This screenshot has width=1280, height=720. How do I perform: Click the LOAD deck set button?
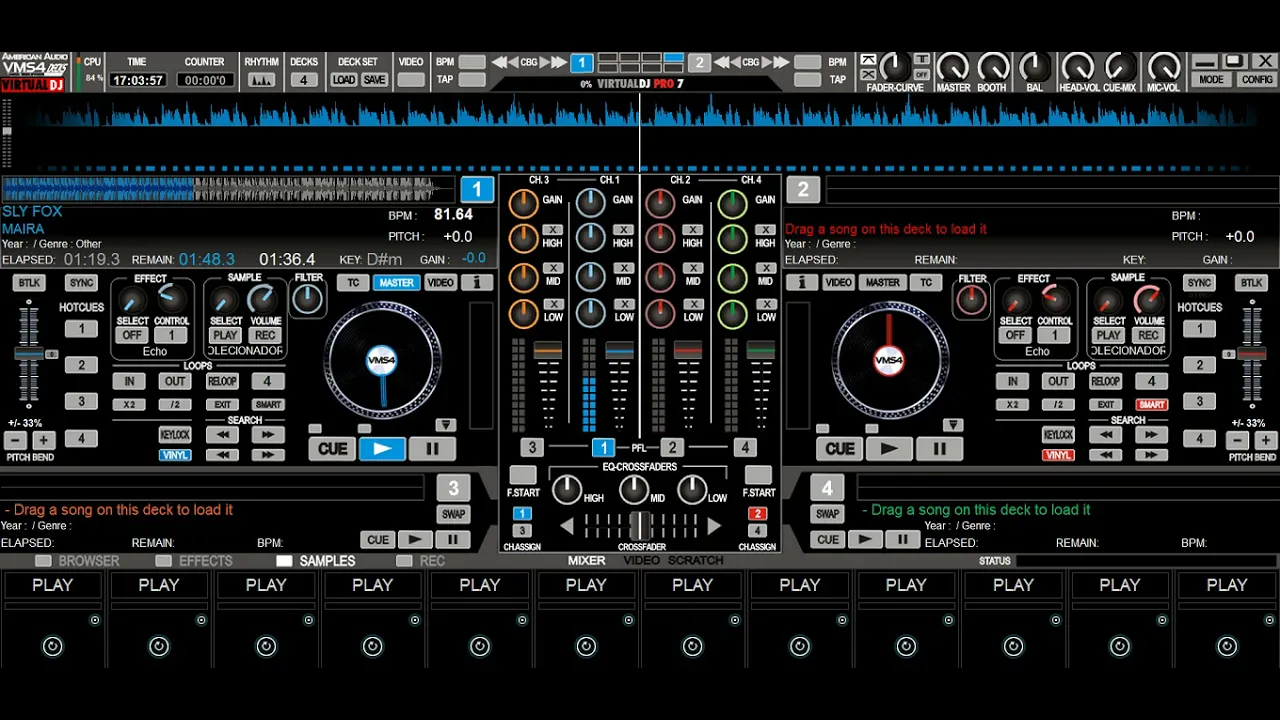coord(343,80)
